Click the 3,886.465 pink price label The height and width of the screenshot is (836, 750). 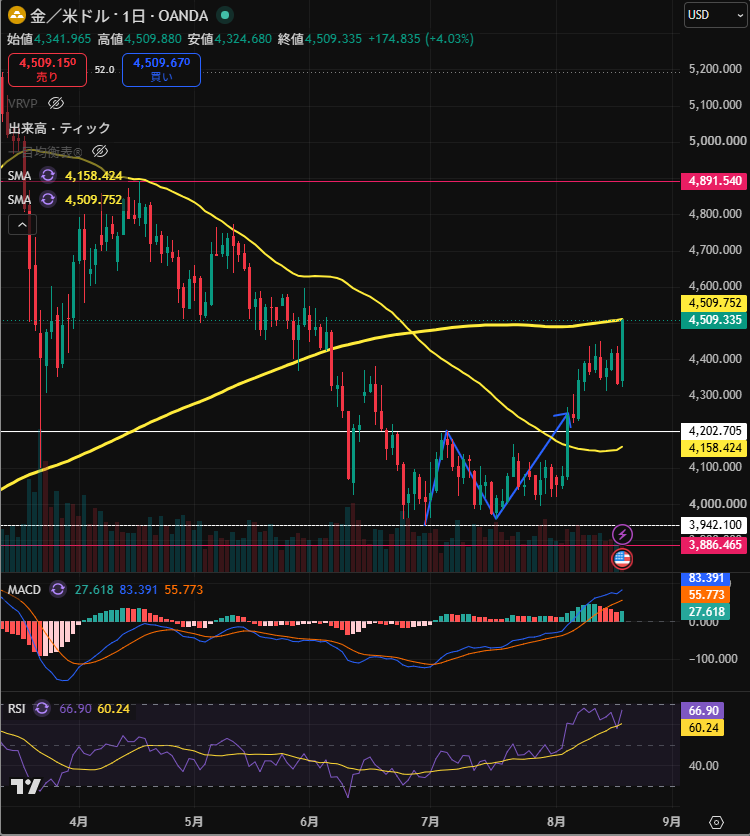click(714, 545)
